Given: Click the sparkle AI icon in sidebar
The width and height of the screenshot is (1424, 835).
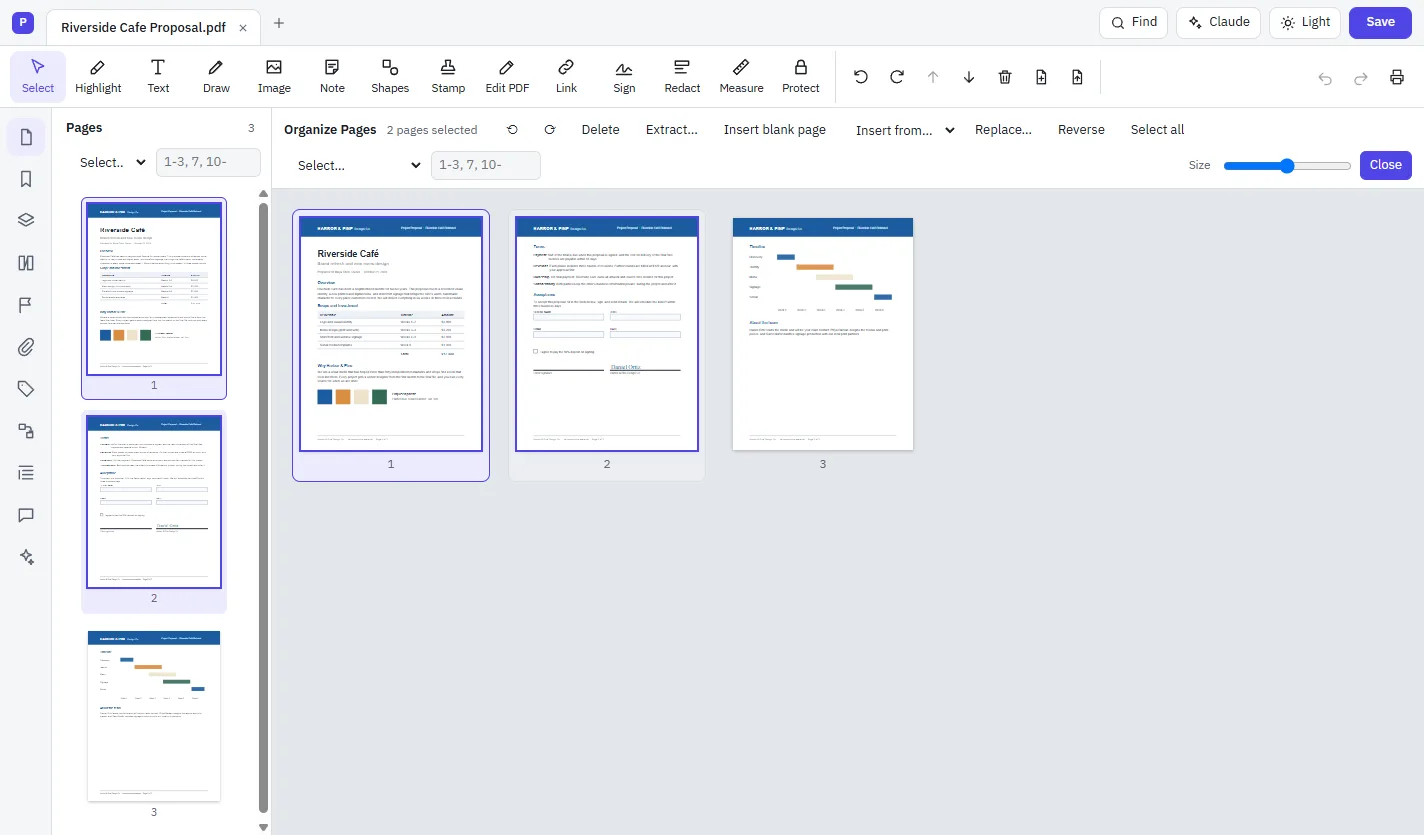Looking at the screenshot, I should pos(26,557).
